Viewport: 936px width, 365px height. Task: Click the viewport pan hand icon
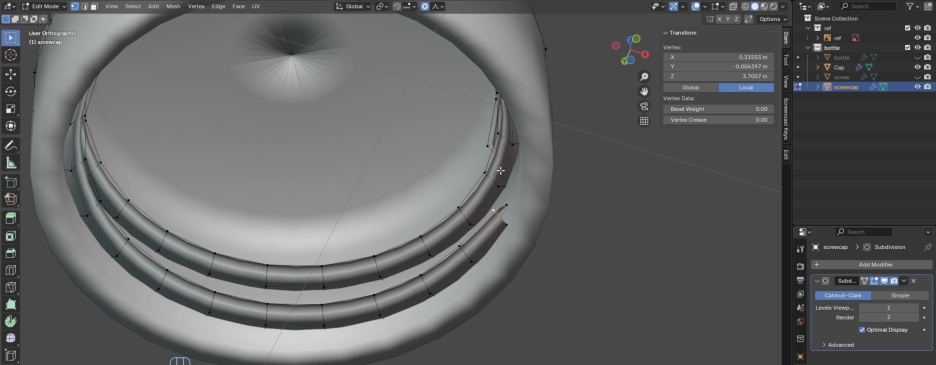[x=644, y=91]
